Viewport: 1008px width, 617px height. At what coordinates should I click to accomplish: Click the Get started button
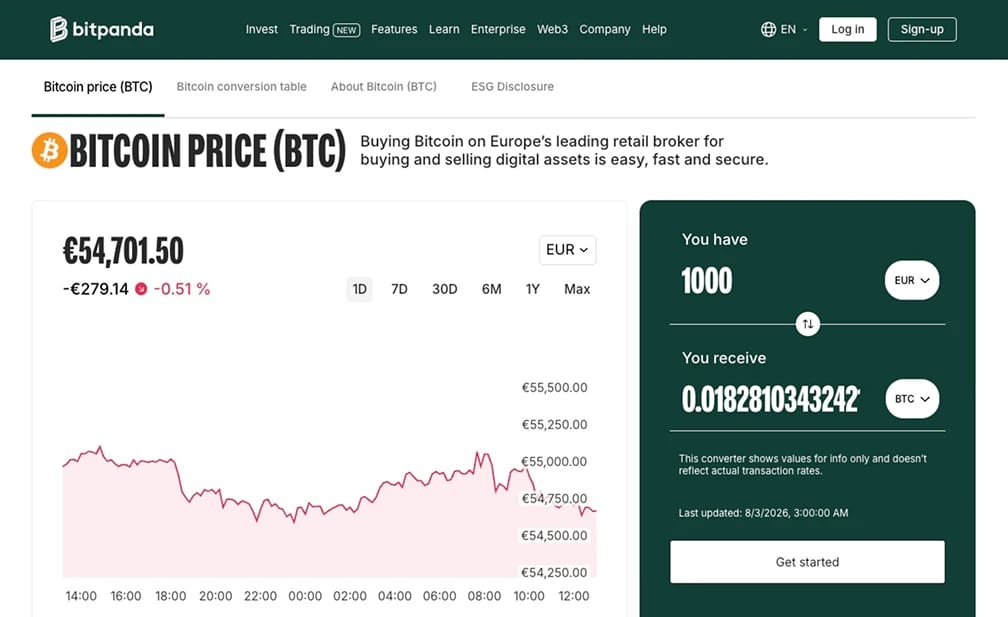tap(807, 562)
